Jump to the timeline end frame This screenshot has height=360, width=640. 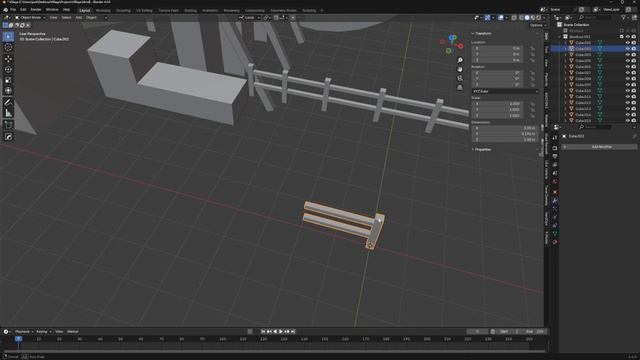293,332
